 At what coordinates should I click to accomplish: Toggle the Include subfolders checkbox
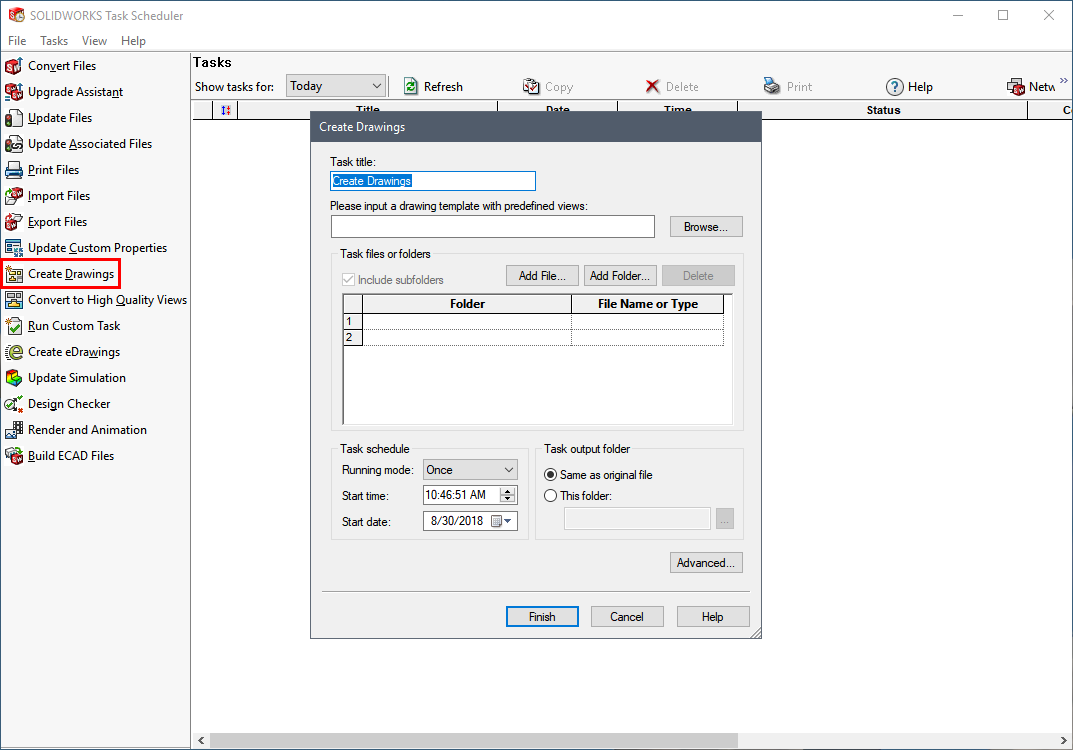[x=348, y=280]
